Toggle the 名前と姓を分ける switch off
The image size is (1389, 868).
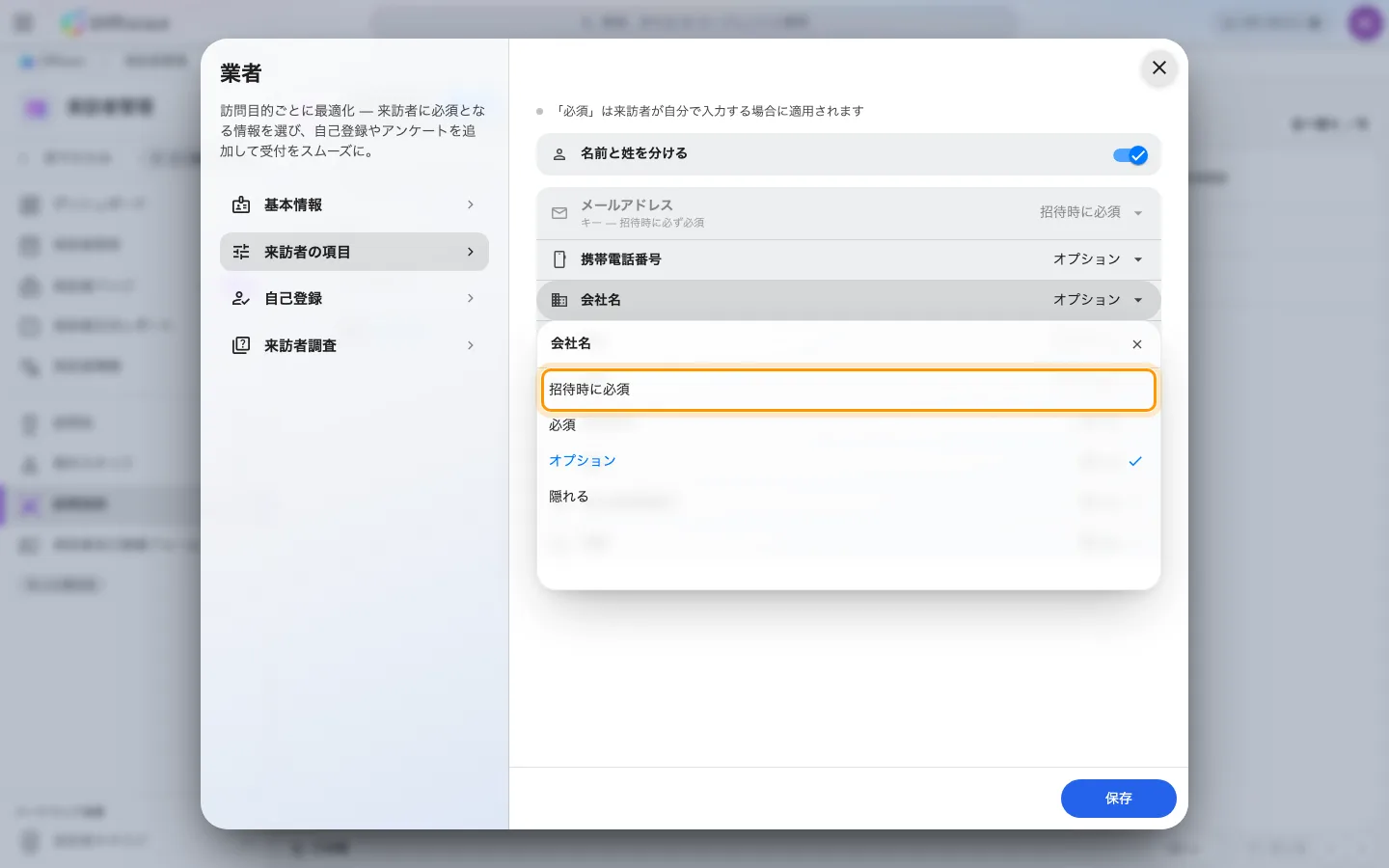pyautogui.click(x=1130, y=155)
